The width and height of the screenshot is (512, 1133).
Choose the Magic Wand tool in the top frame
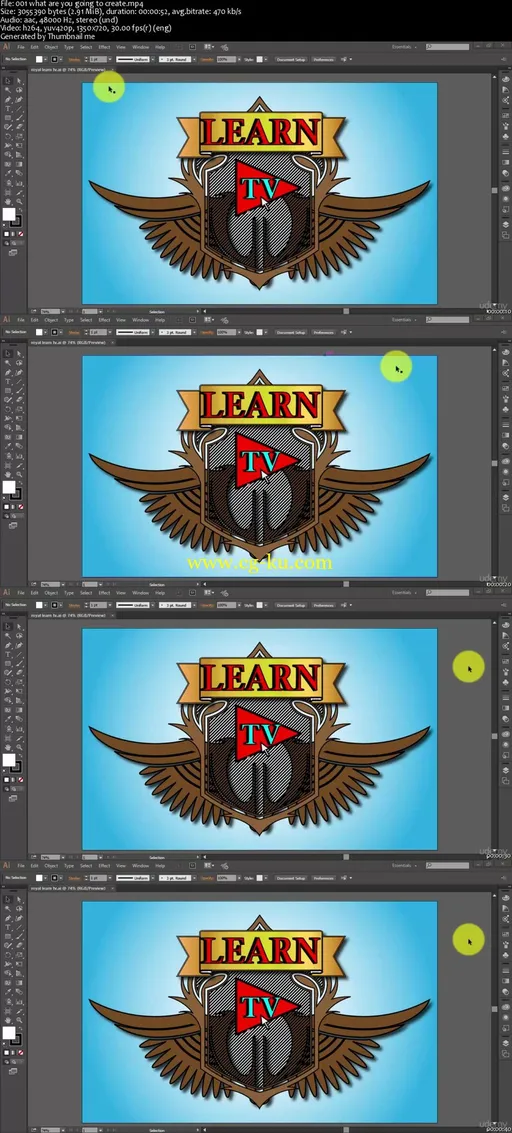pos(7,90)
